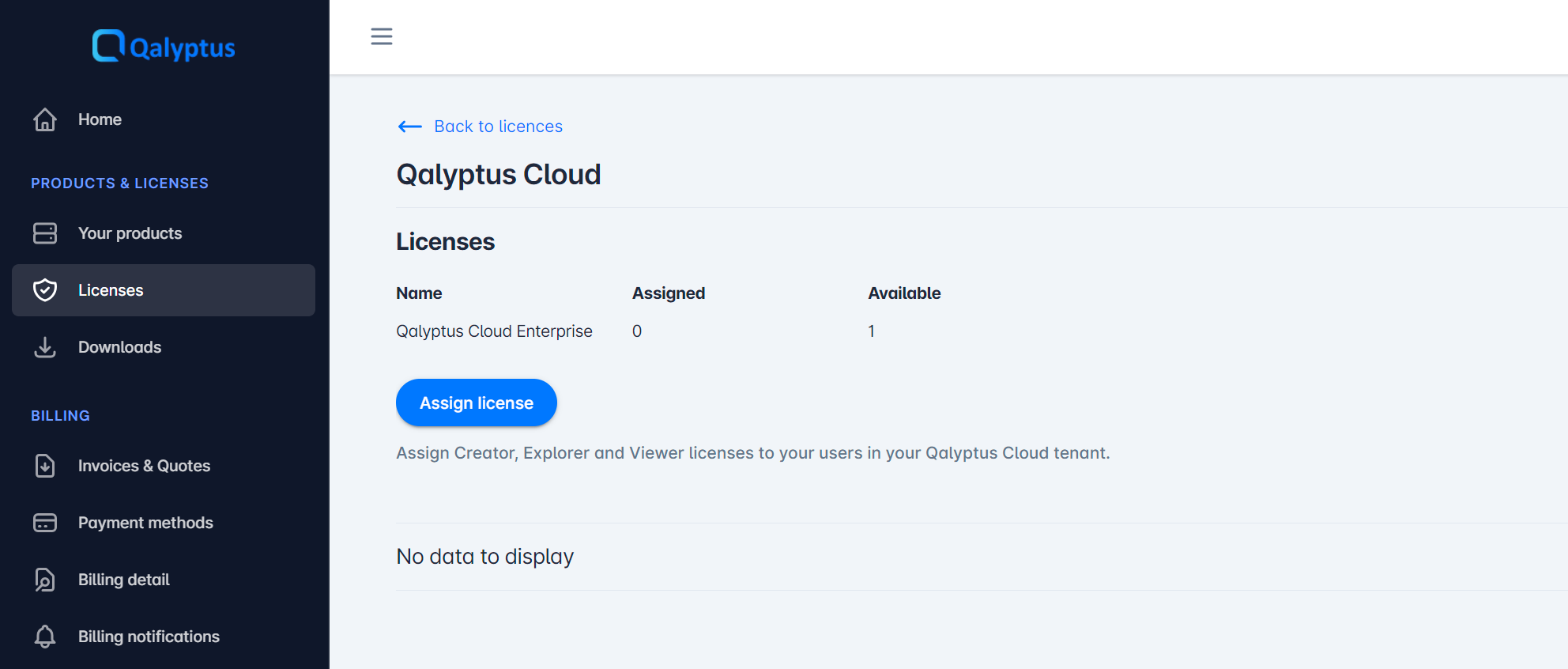The image size is (1568, 669).
Task: Click Qalyptus Cloud Enterprise license name
Action: (494, 331)
